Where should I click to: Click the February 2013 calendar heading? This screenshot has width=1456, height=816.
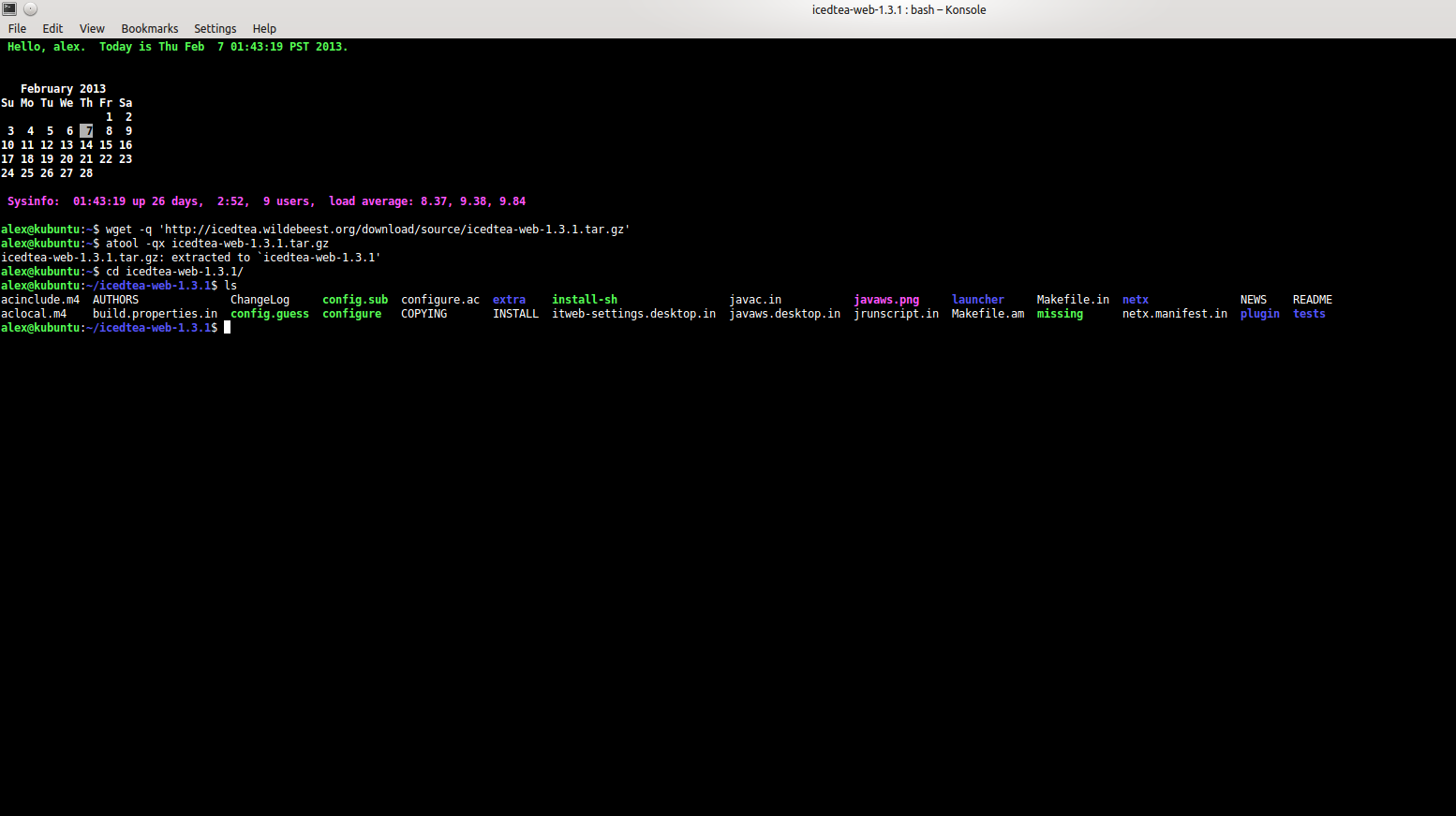(x=63, y=89)
